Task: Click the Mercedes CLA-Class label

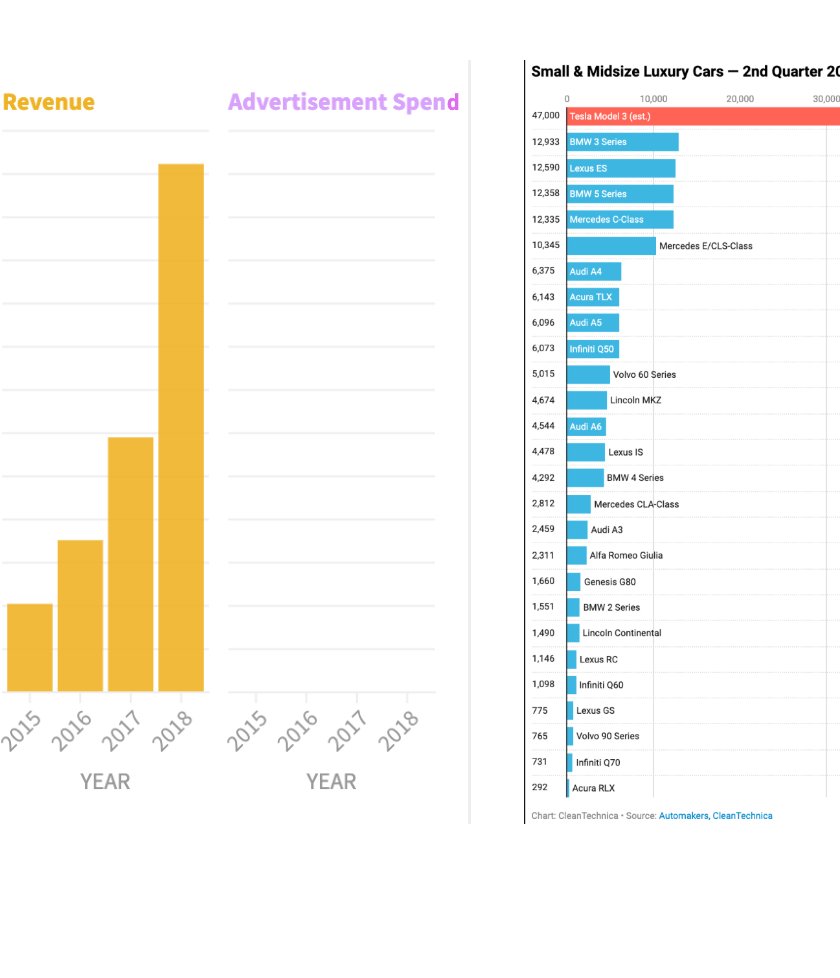Action: point(636,504)
